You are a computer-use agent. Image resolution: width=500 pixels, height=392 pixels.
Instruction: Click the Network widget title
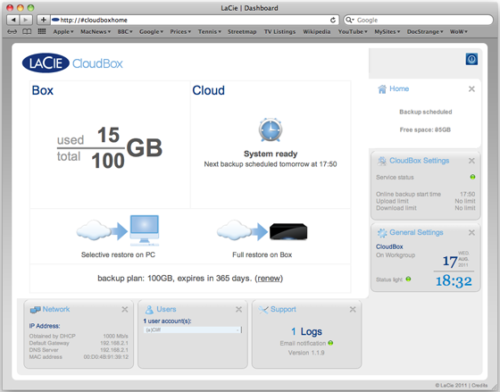[56, 310]
